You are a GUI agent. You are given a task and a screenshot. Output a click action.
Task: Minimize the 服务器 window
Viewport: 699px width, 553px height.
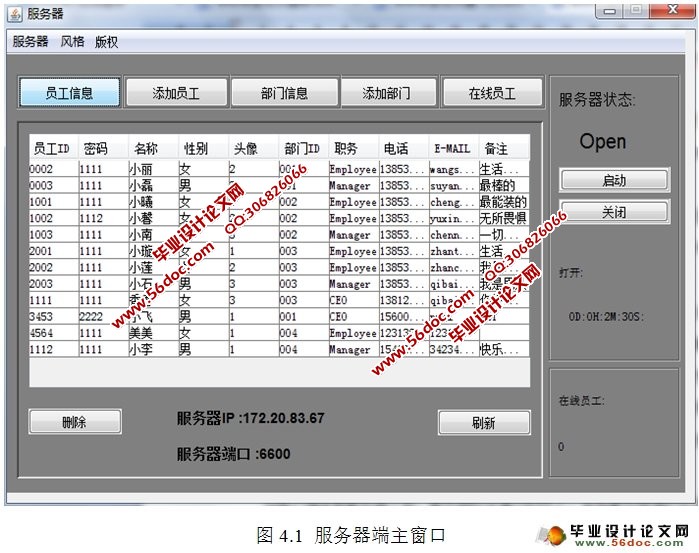610,11
